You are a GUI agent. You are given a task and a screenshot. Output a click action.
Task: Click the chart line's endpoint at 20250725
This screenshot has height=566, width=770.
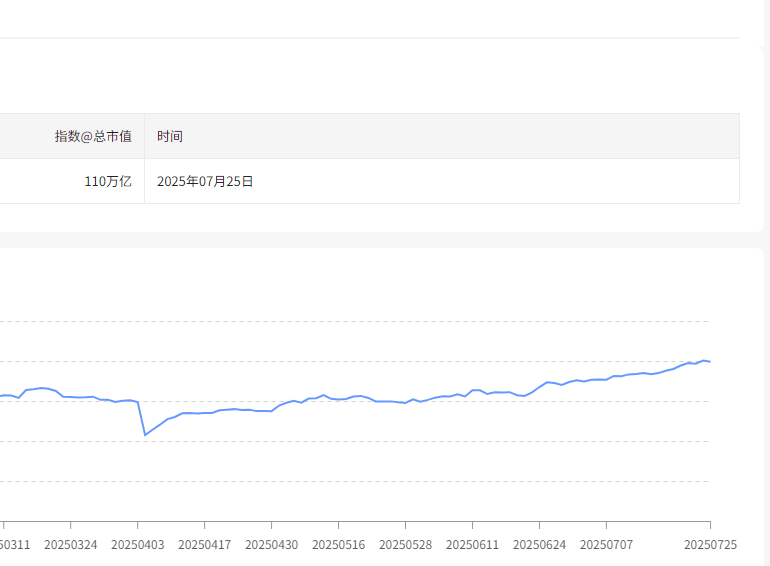coord(710,362)
